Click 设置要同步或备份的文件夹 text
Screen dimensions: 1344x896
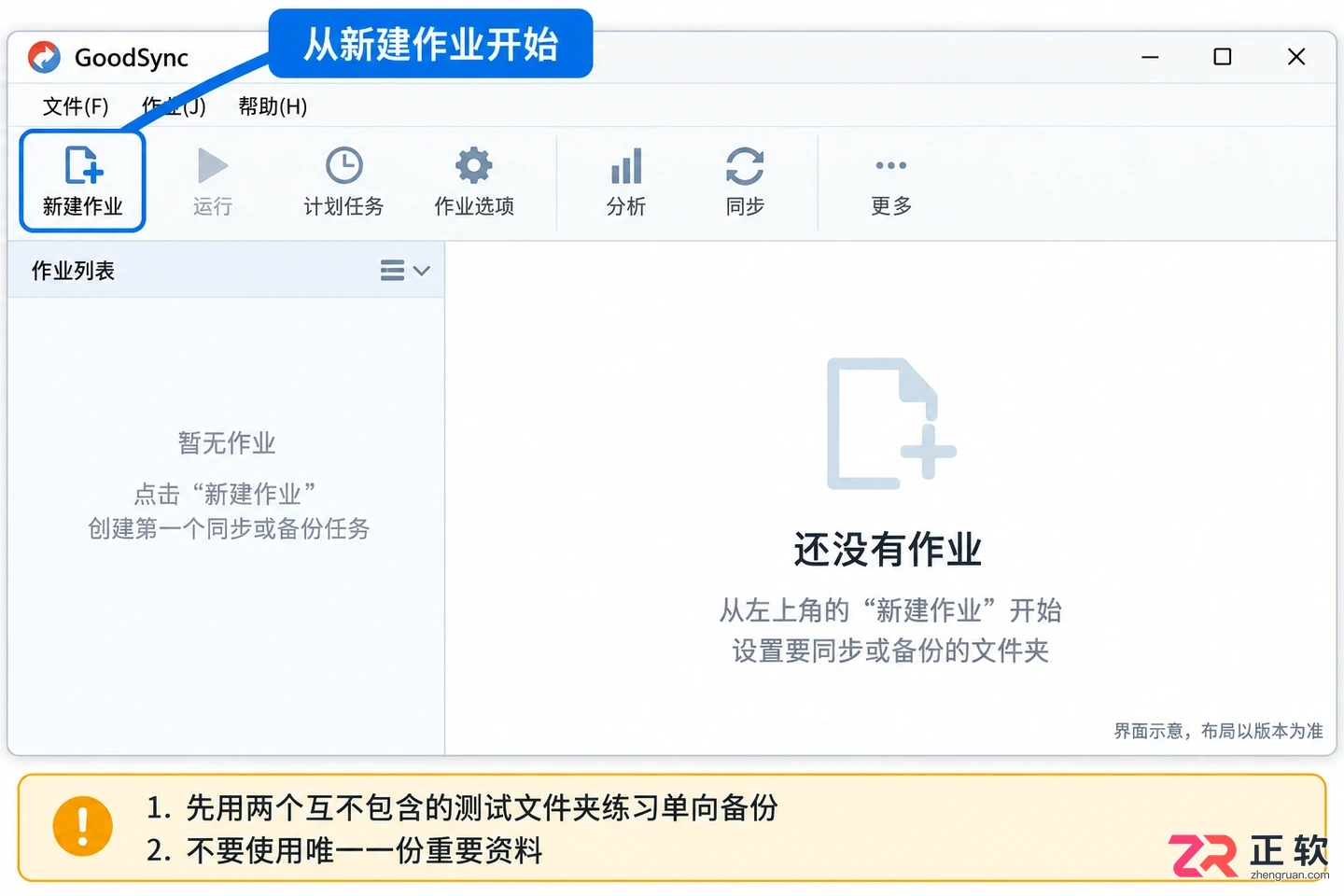890,651
